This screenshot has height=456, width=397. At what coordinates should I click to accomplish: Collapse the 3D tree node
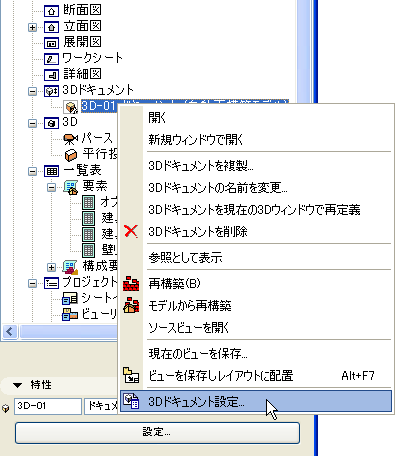[x=32, y=123]
